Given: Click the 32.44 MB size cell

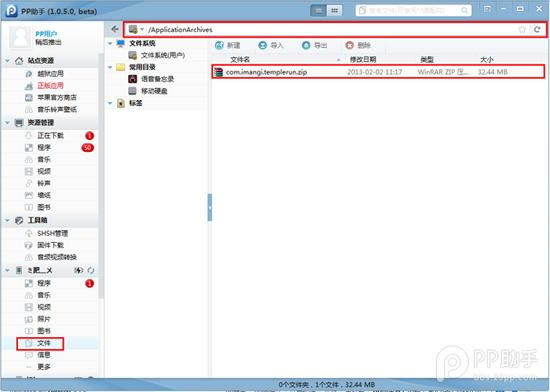Looking at the screenshot, I should click(x=492, y=72).
